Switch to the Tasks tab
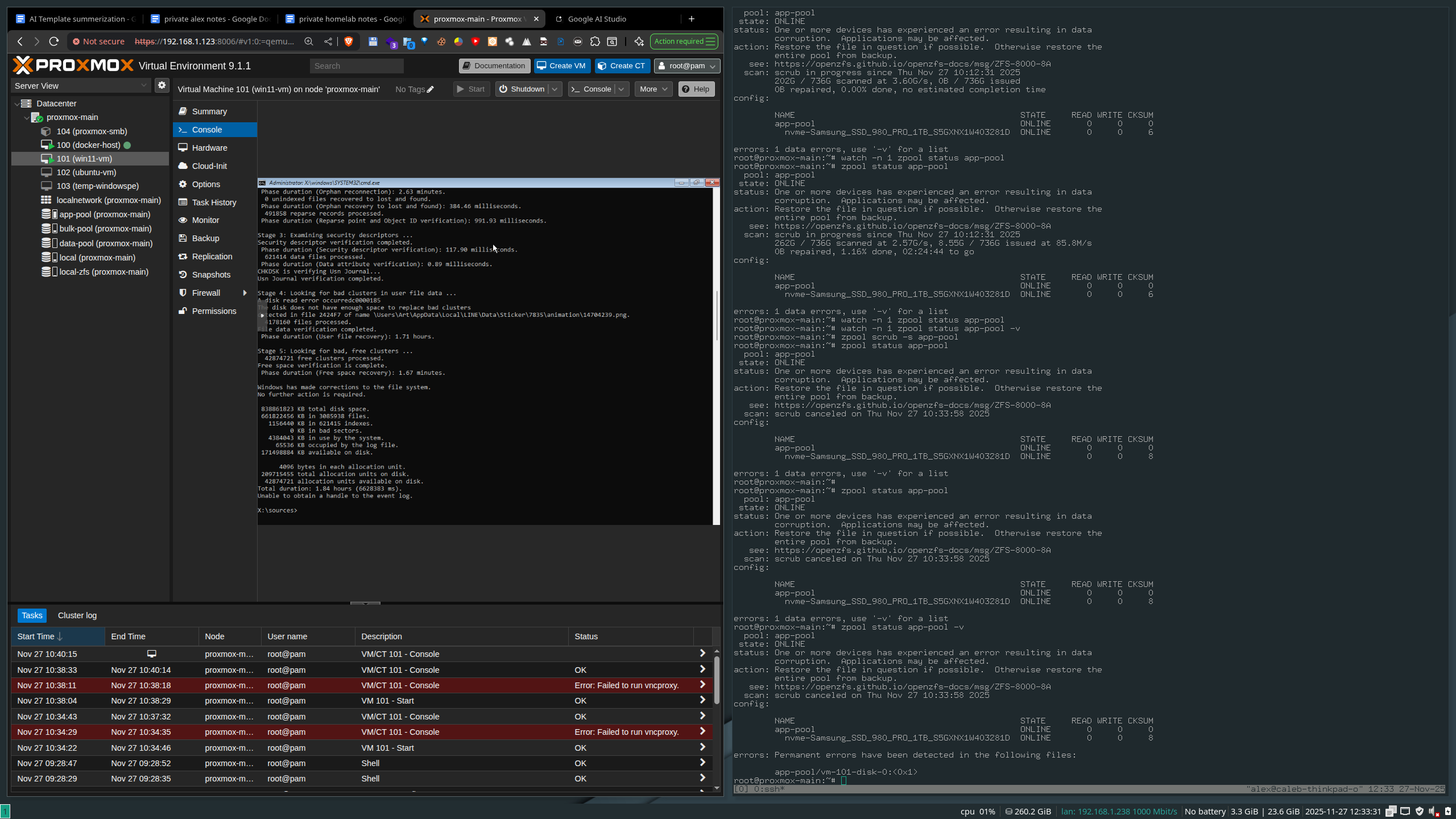The height and width of the screenshot is (819, 1456). 32,615
